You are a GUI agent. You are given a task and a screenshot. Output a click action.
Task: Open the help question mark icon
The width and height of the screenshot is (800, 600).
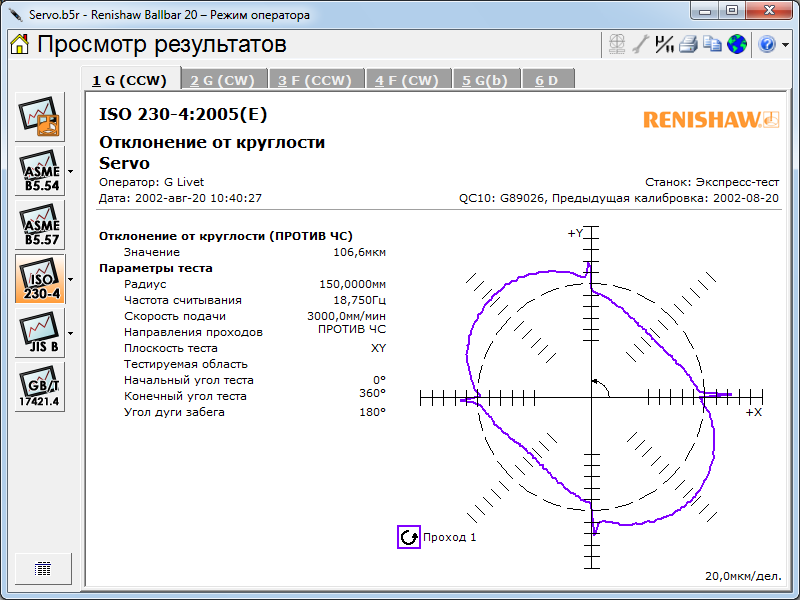click(x=767, y=44)
